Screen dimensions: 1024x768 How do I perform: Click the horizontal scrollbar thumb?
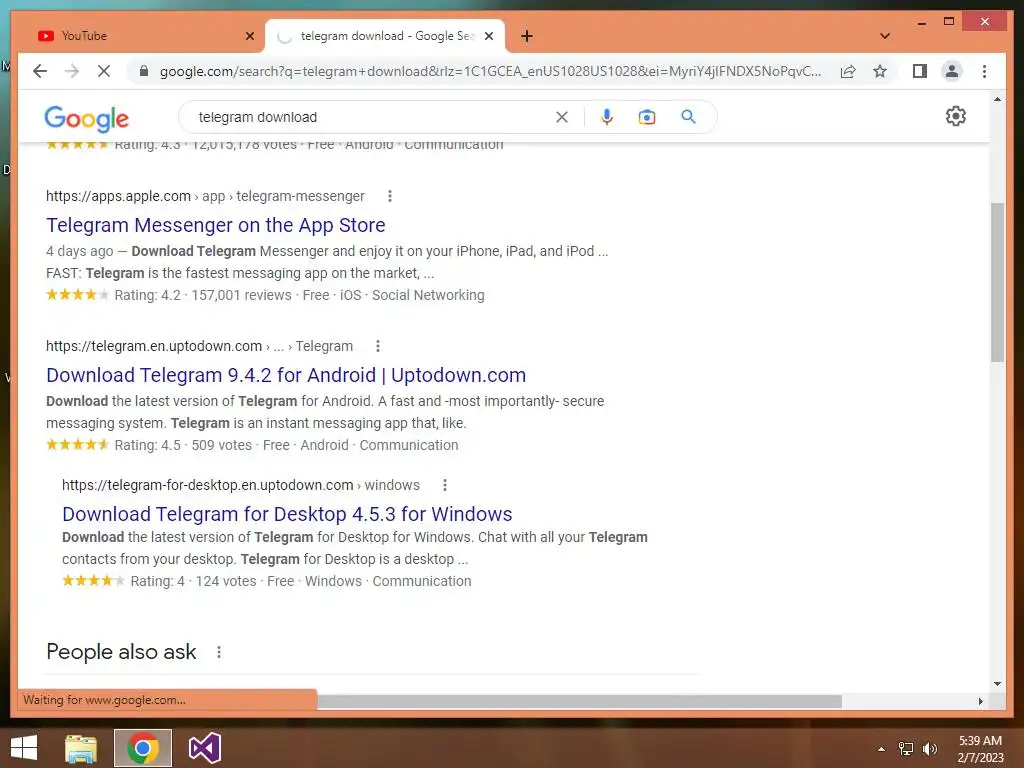tap(579, 701)
